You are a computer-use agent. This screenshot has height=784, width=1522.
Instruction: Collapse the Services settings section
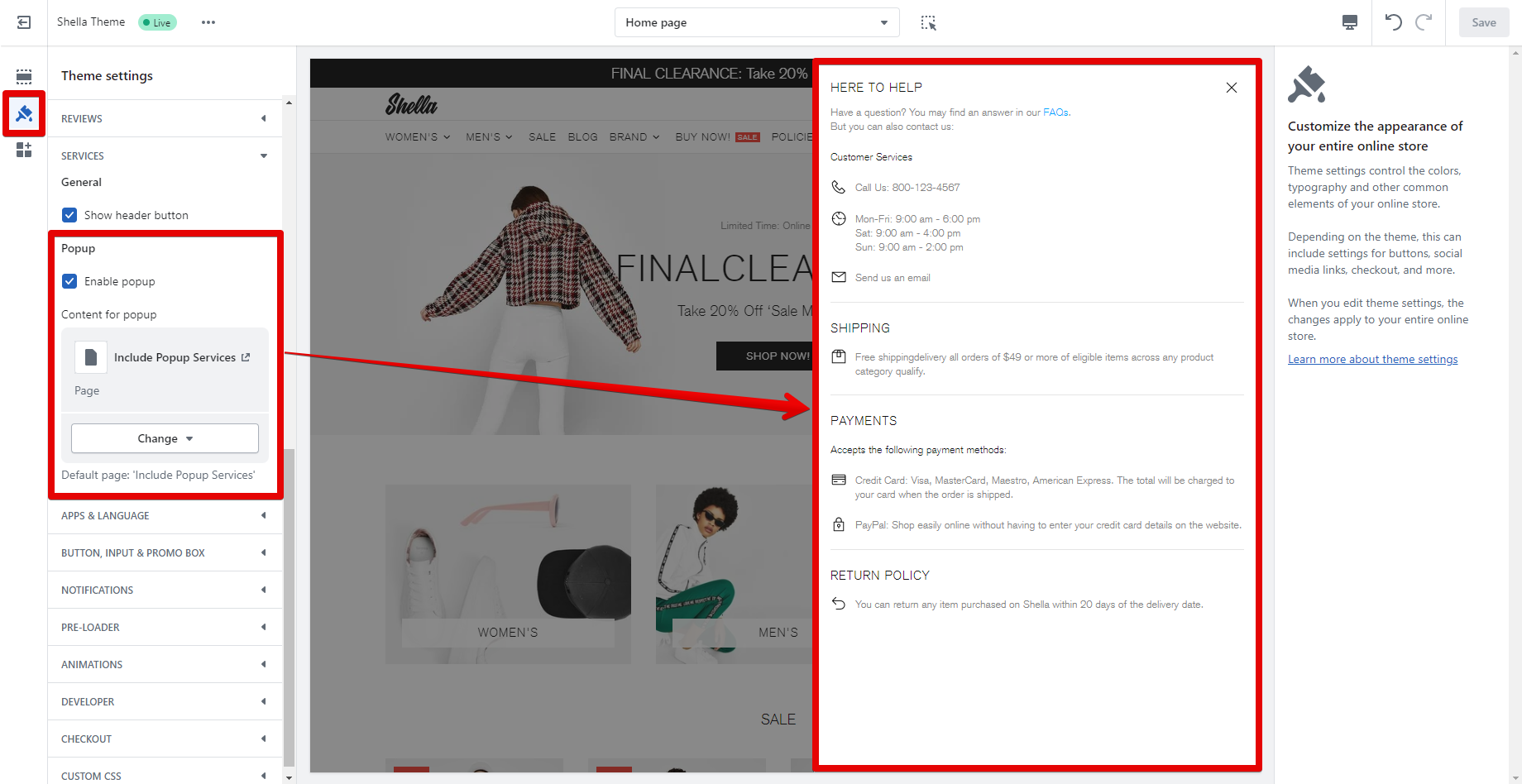165,155
